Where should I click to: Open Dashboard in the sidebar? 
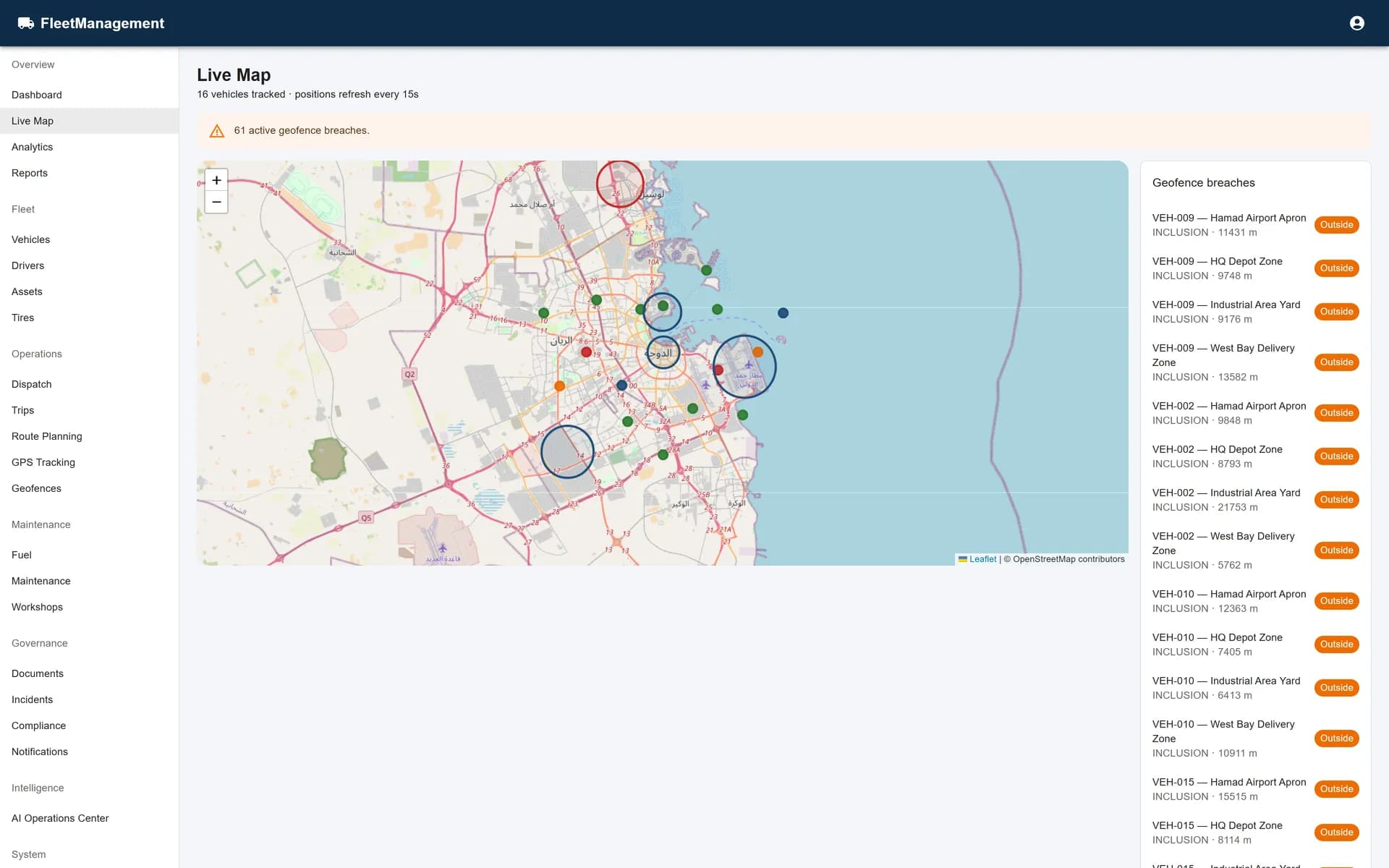pyautogui.click(x=89, y=95)
